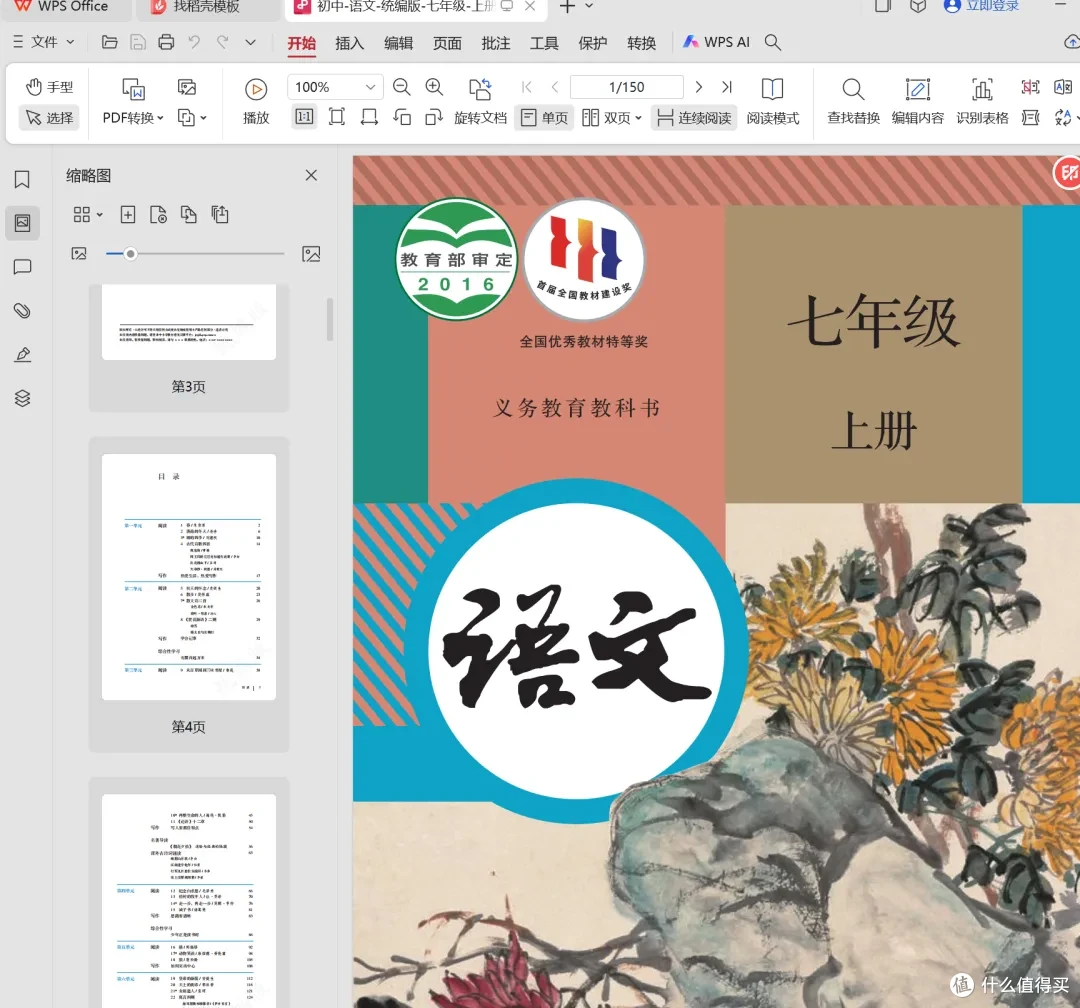The height and width of the screenshot is (1008, 1080).
Task: Open the attachments paperclip panel
Action: [x=22, y=311]
